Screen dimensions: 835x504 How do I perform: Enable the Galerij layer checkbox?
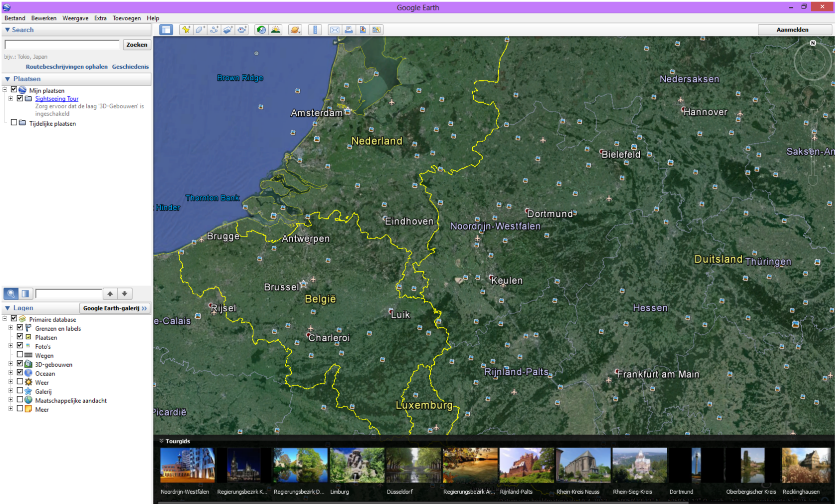click(20, 391)
